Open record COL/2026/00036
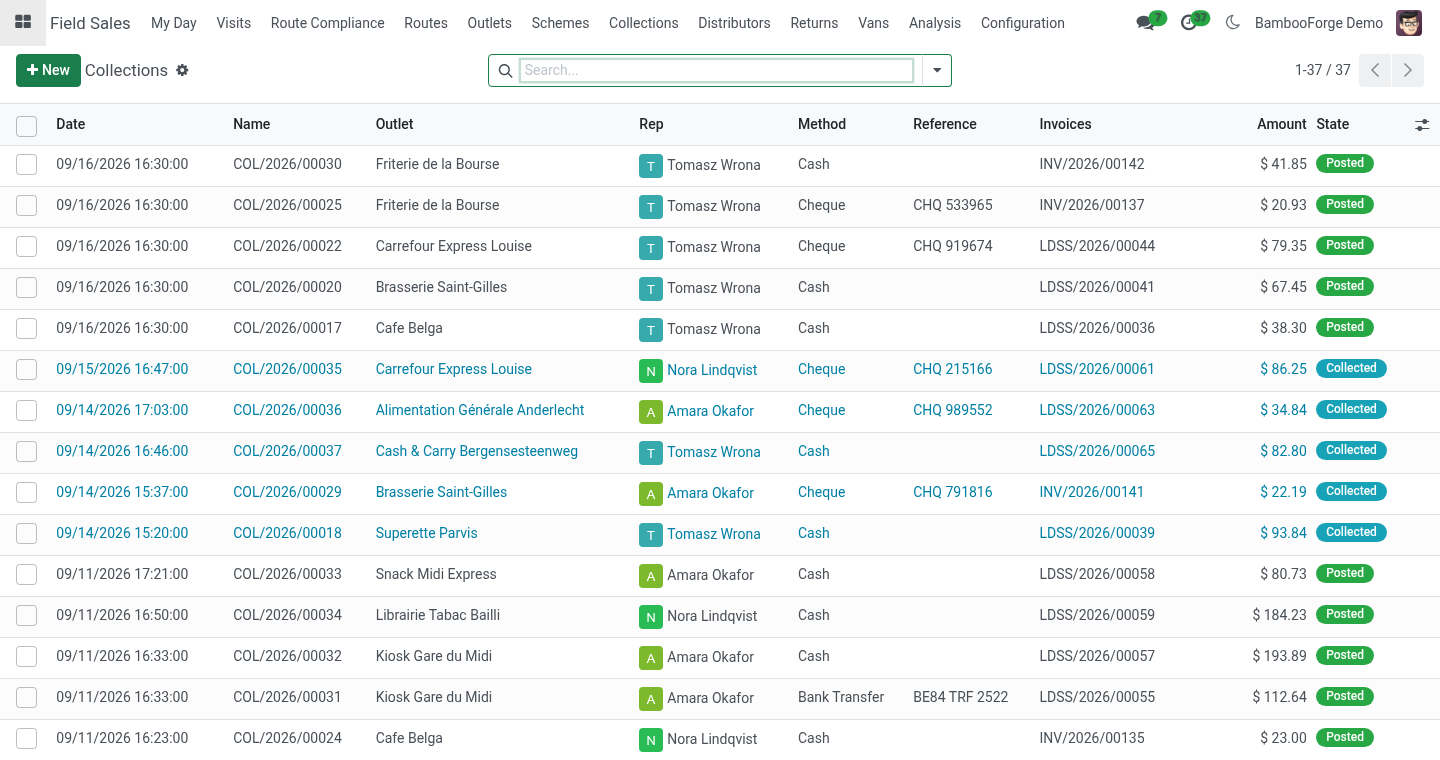The width and height of the screenshot is (1440, 760). 288,410
